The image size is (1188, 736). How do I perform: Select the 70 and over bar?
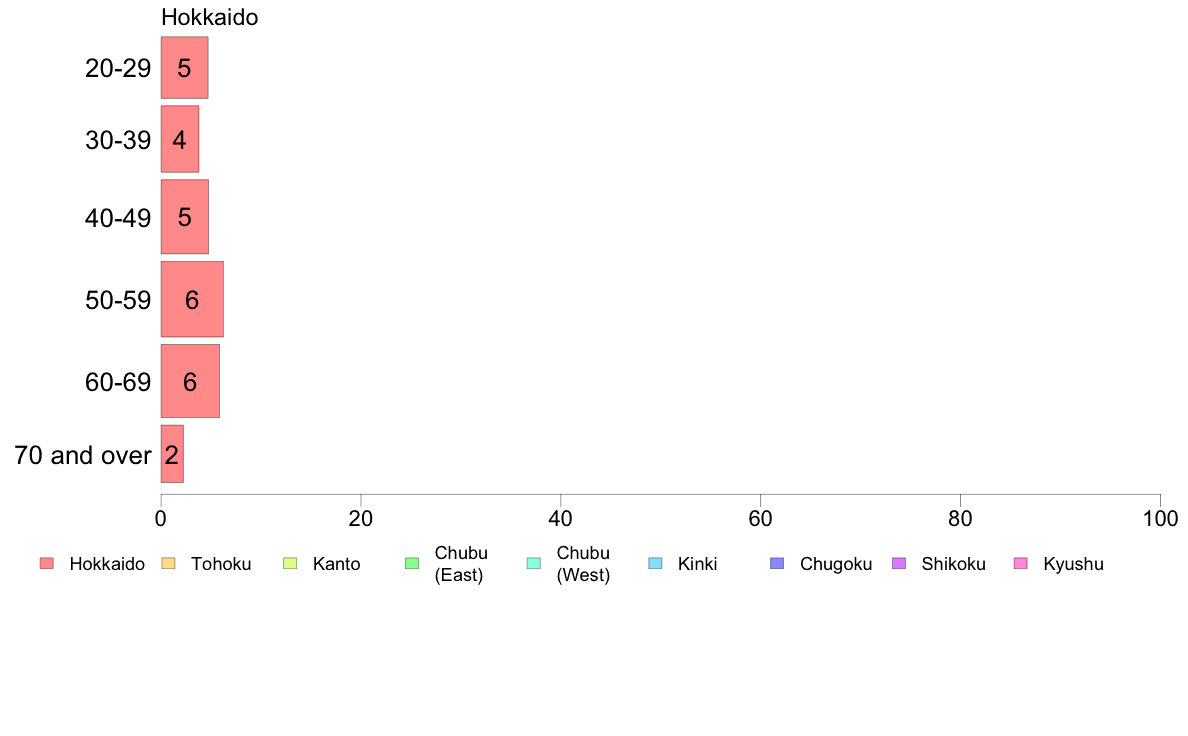(172, 454)
